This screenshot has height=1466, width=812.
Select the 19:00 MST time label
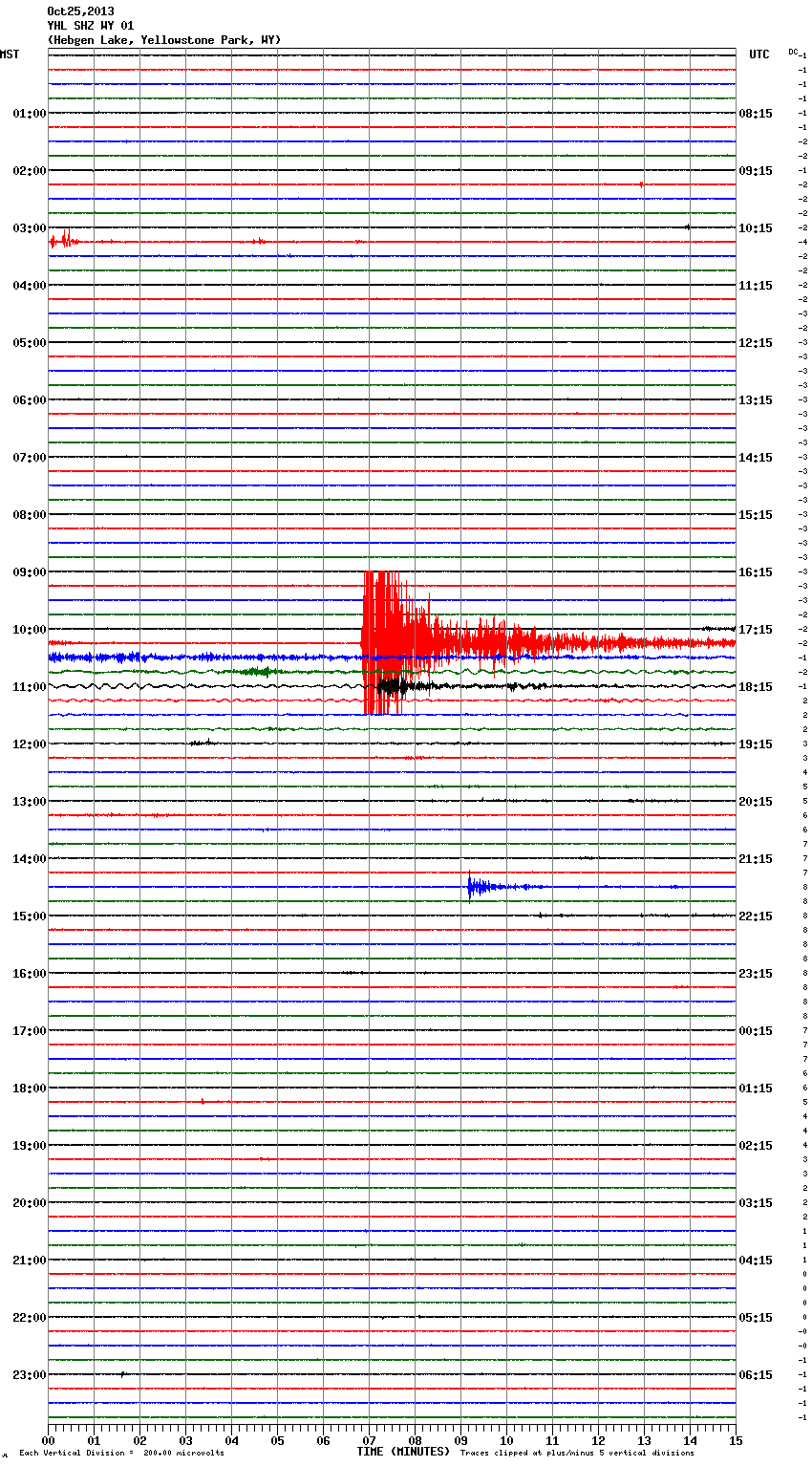click(29, 1146)
